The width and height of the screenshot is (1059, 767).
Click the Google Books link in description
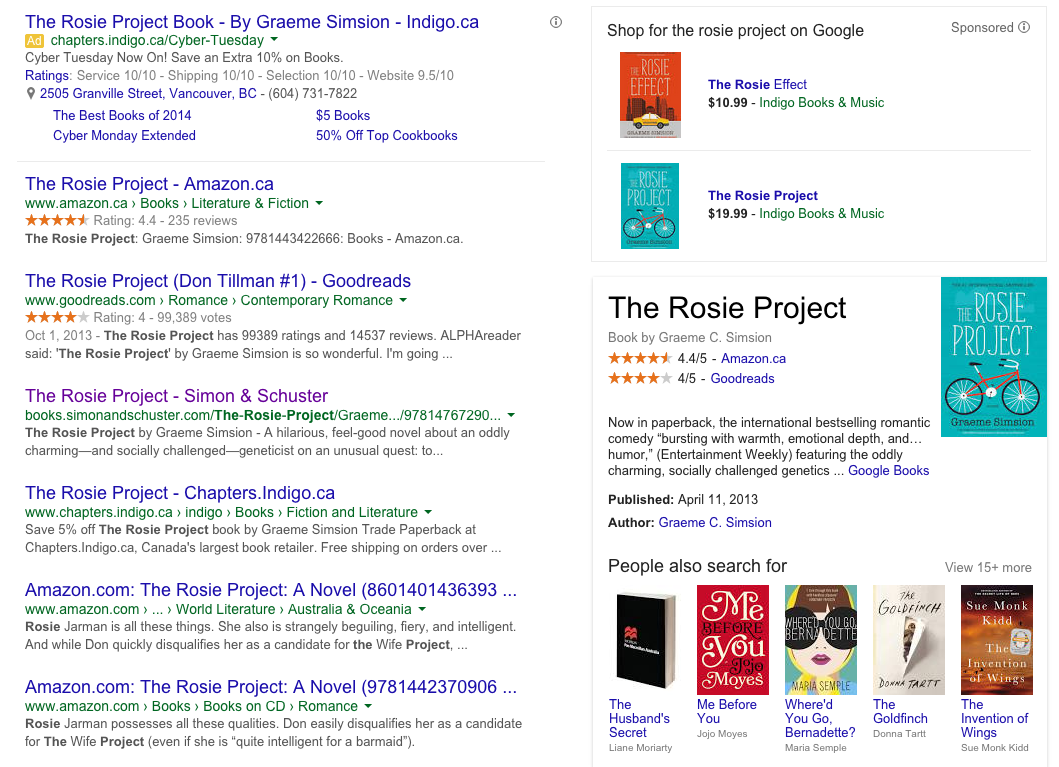(x=888, y=470)
